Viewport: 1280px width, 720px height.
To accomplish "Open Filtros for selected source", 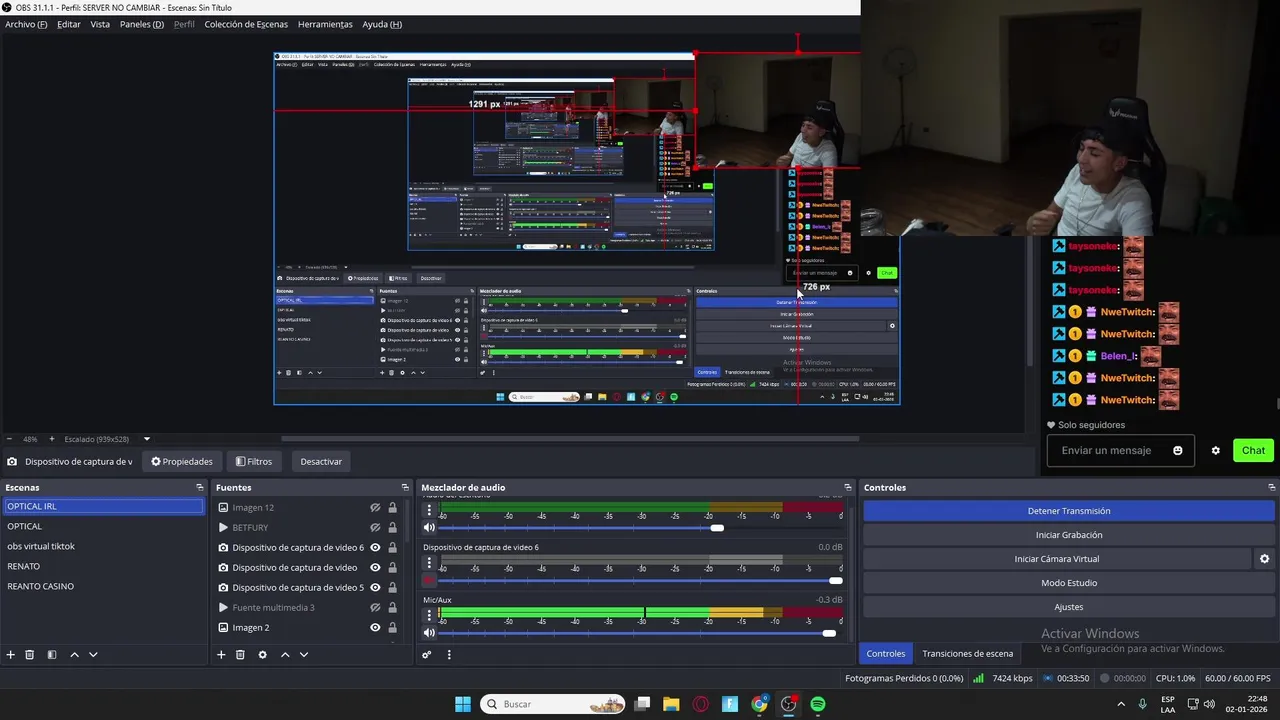I will coord(253,461).
